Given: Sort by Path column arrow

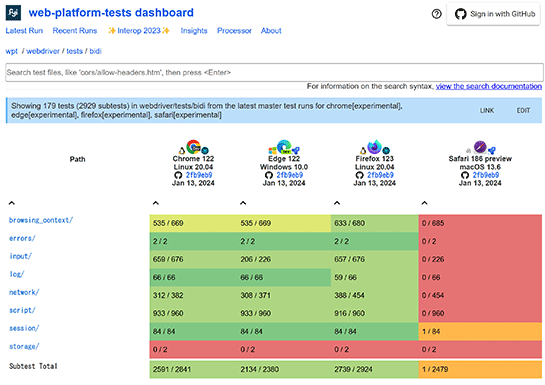Looking at the screenshot, I should [11, 203].
